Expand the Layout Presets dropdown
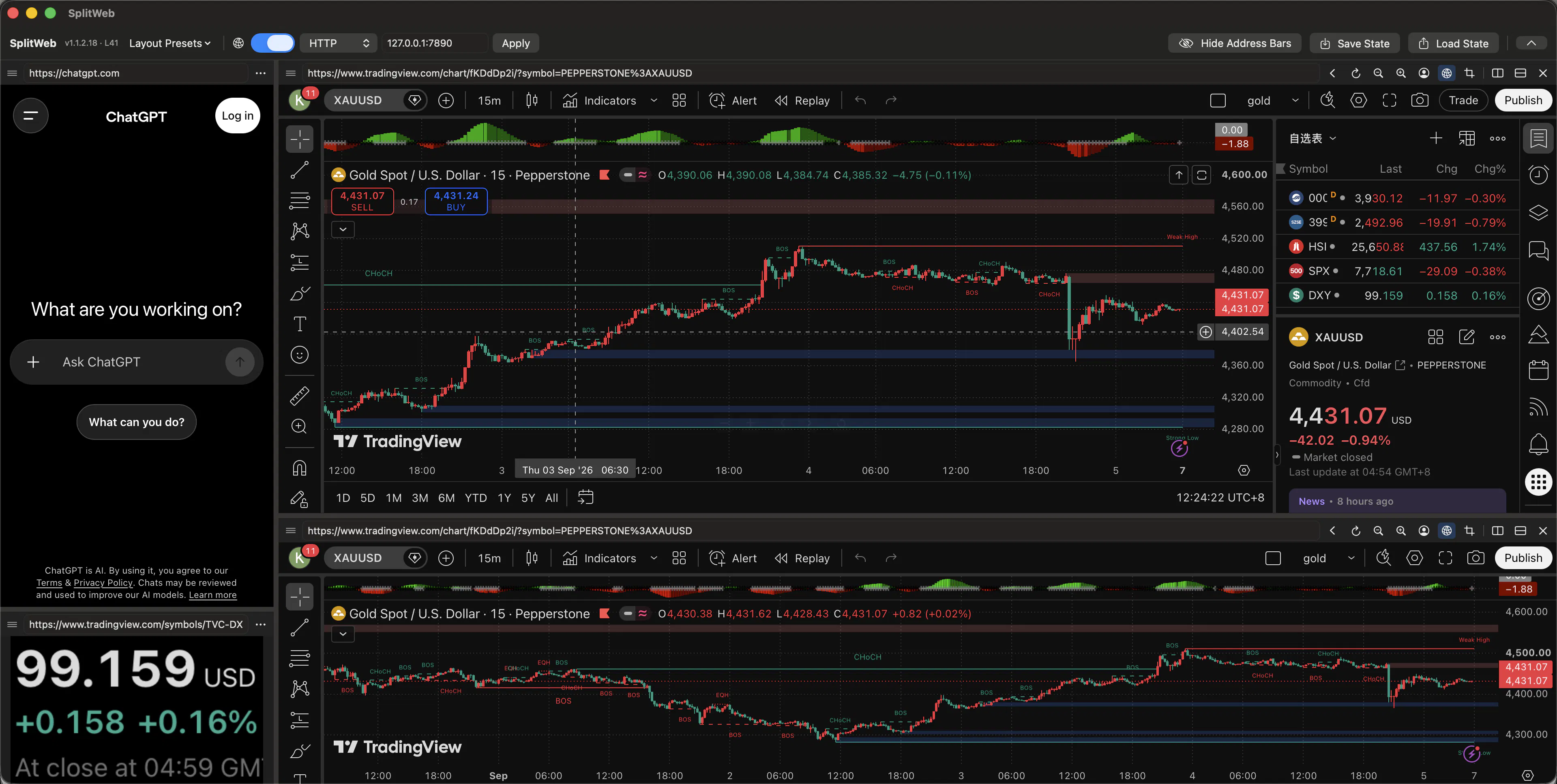This screenshot has height=784, width=1557. pyautogui.click(x=170, y=43)
